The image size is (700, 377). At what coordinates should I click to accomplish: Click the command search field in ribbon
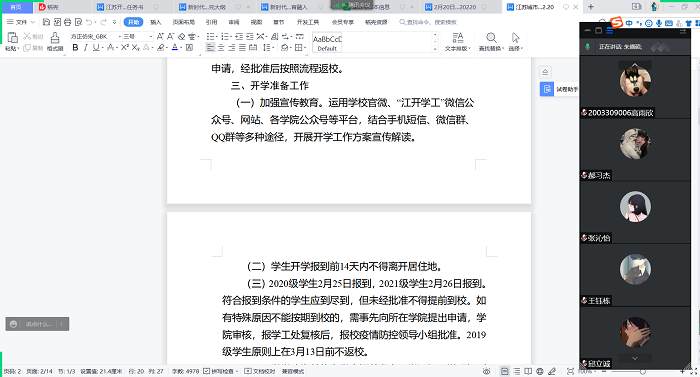(x=429, y=22)
